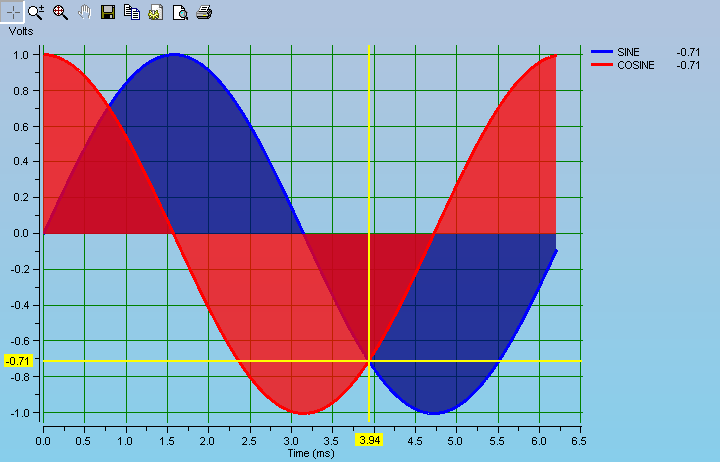Click the yellow -0.71 voltage cursor label

tap(18, 360)
